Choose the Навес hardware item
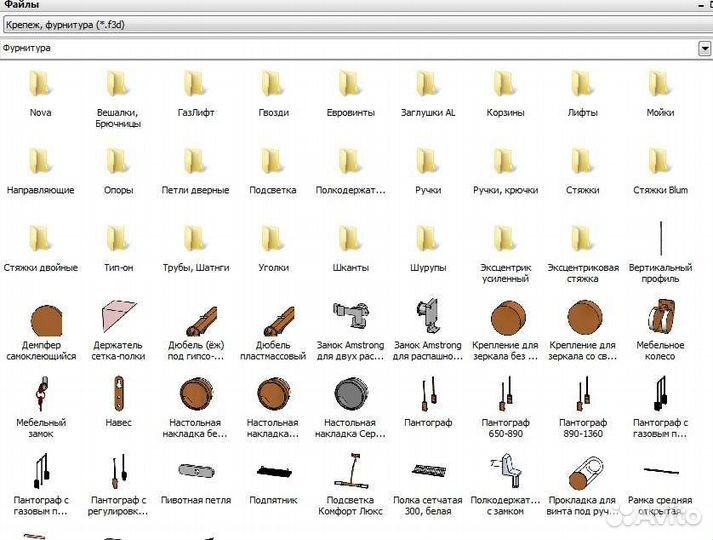The height and width of the screenshot is (540, 713). pyautogui.click(x=118, y=396)
